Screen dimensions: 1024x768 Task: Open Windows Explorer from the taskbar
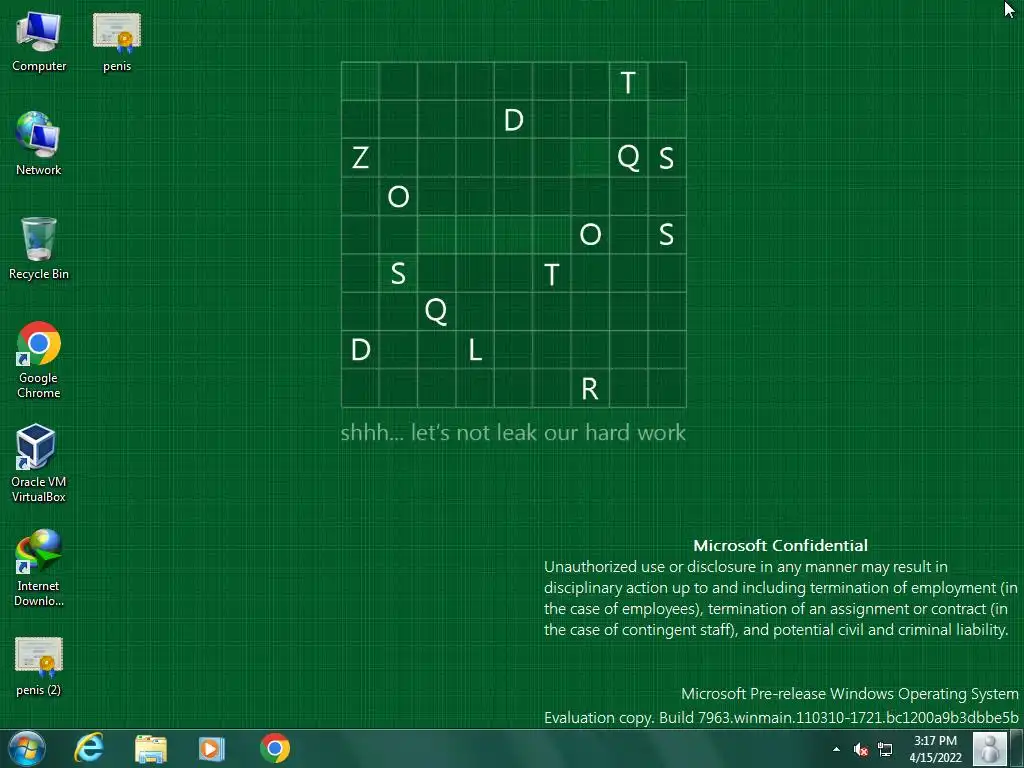pos(151,748)
